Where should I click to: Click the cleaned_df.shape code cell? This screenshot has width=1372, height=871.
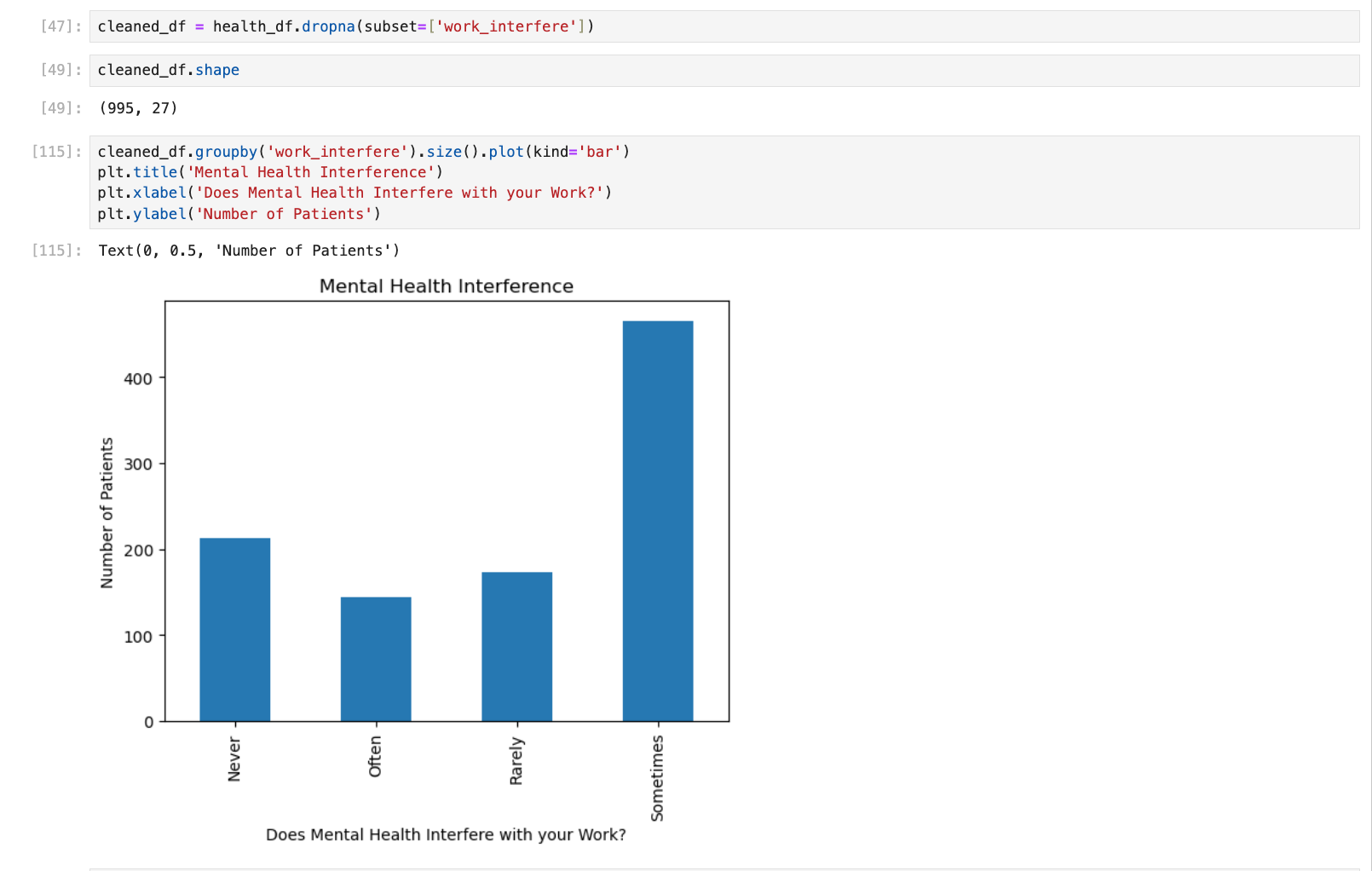tap(168, 70)
